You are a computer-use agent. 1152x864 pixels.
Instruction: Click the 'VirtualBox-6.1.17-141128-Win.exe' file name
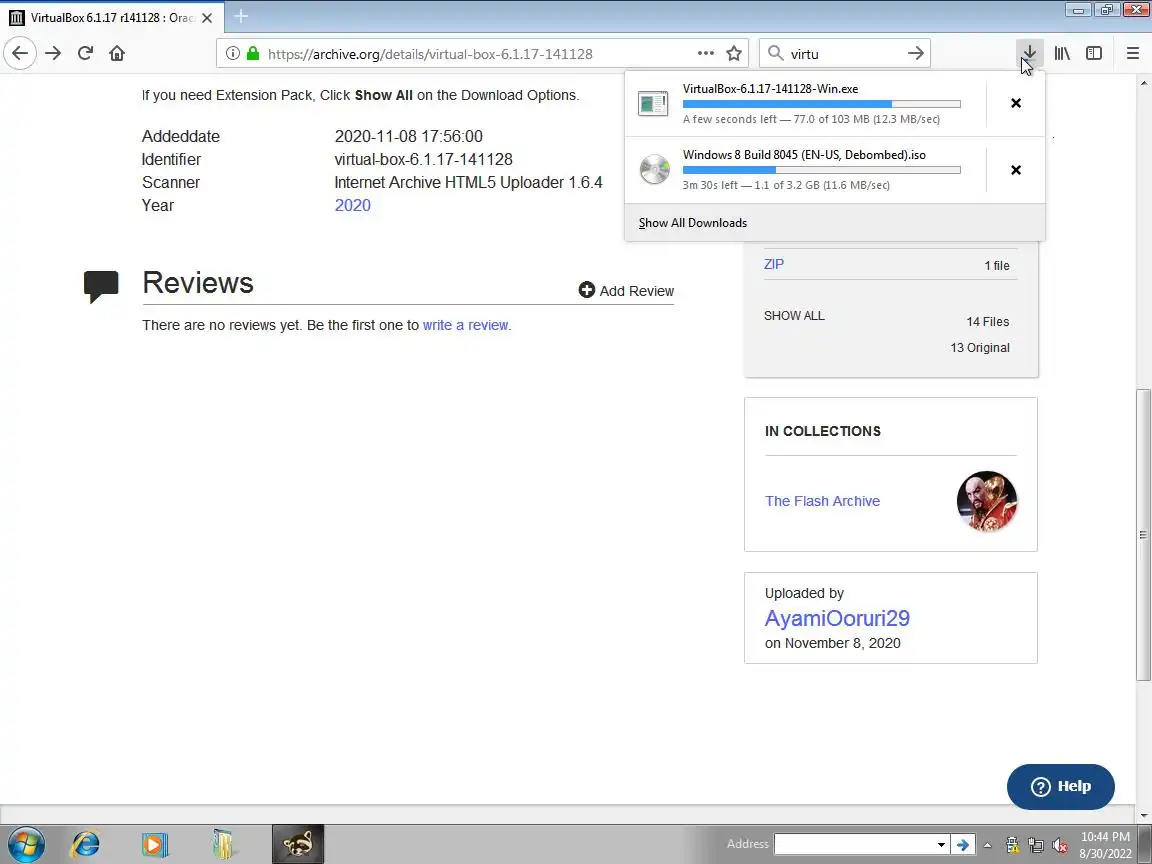point(770,88)
